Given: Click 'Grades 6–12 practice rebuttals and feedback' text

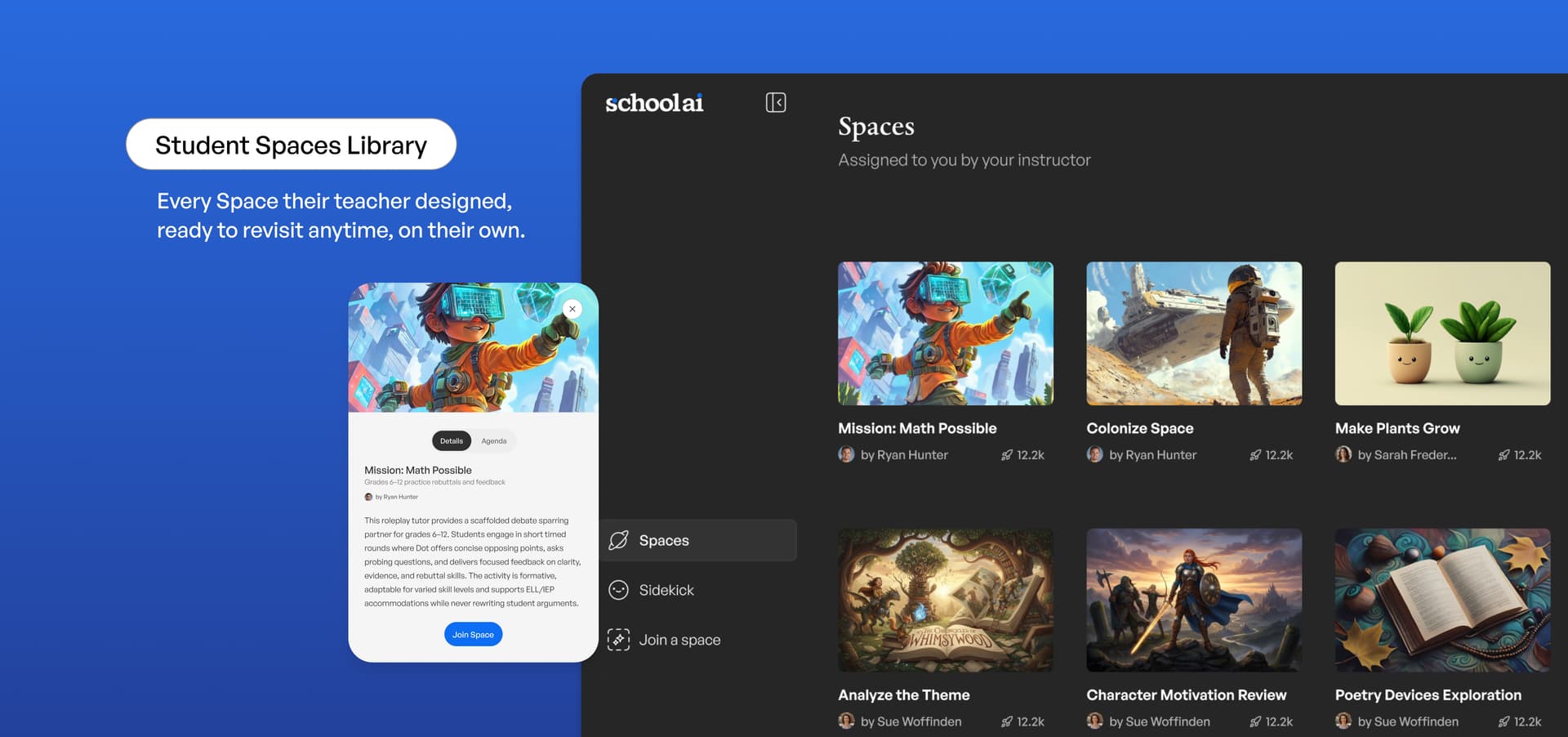Looking at the screenshot, I should [434, 482].
